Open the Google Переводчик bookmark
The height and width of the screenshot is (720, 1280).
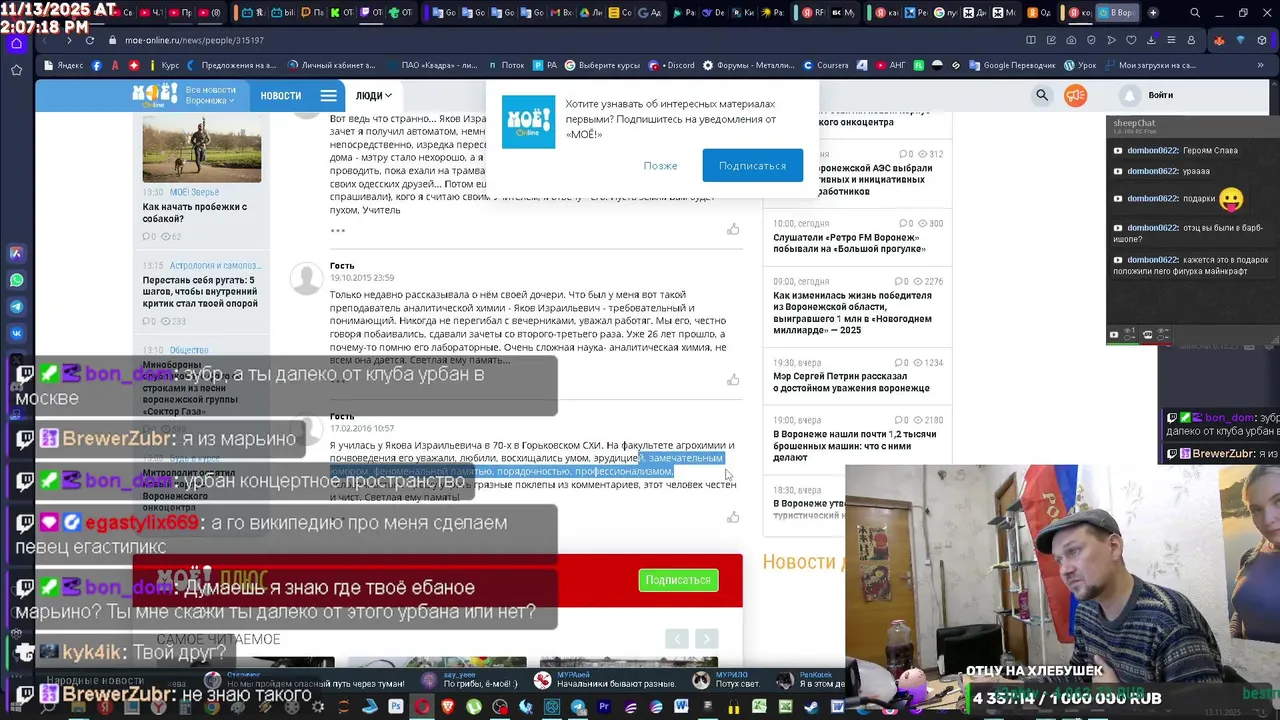1012,65
